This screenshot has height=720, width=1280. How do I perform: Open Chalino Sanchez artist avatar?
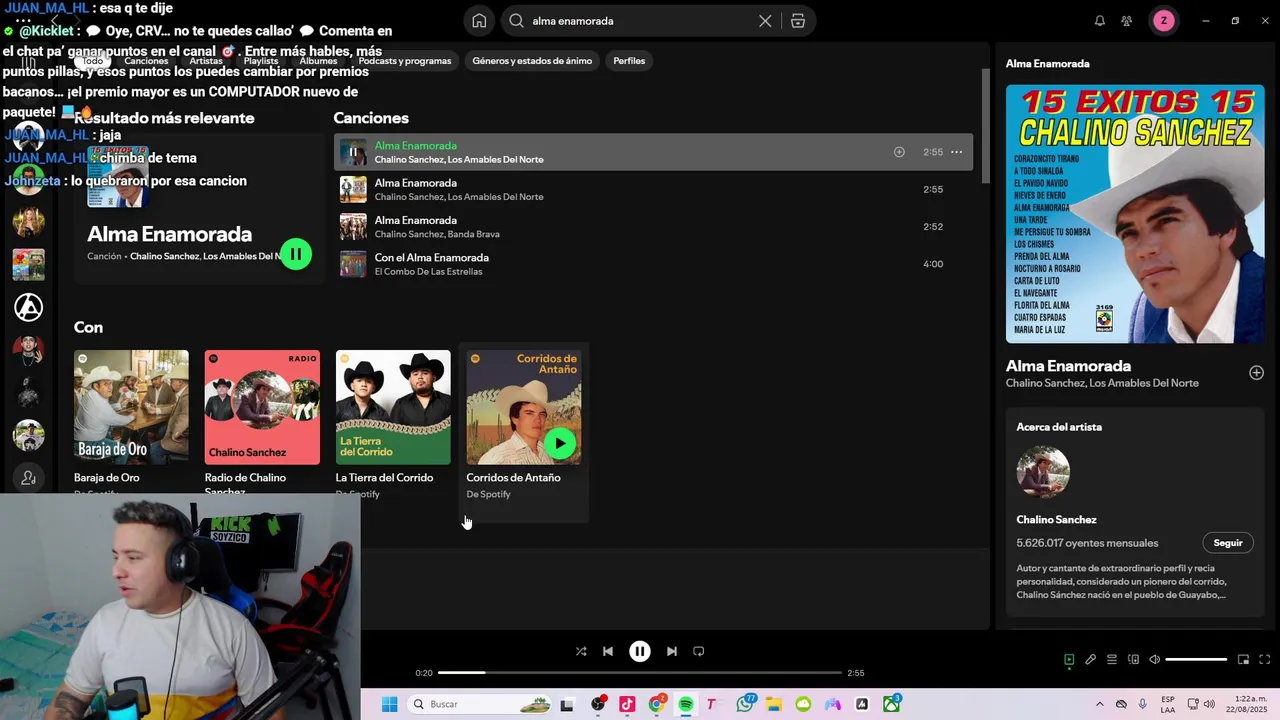click(1043, 472)
